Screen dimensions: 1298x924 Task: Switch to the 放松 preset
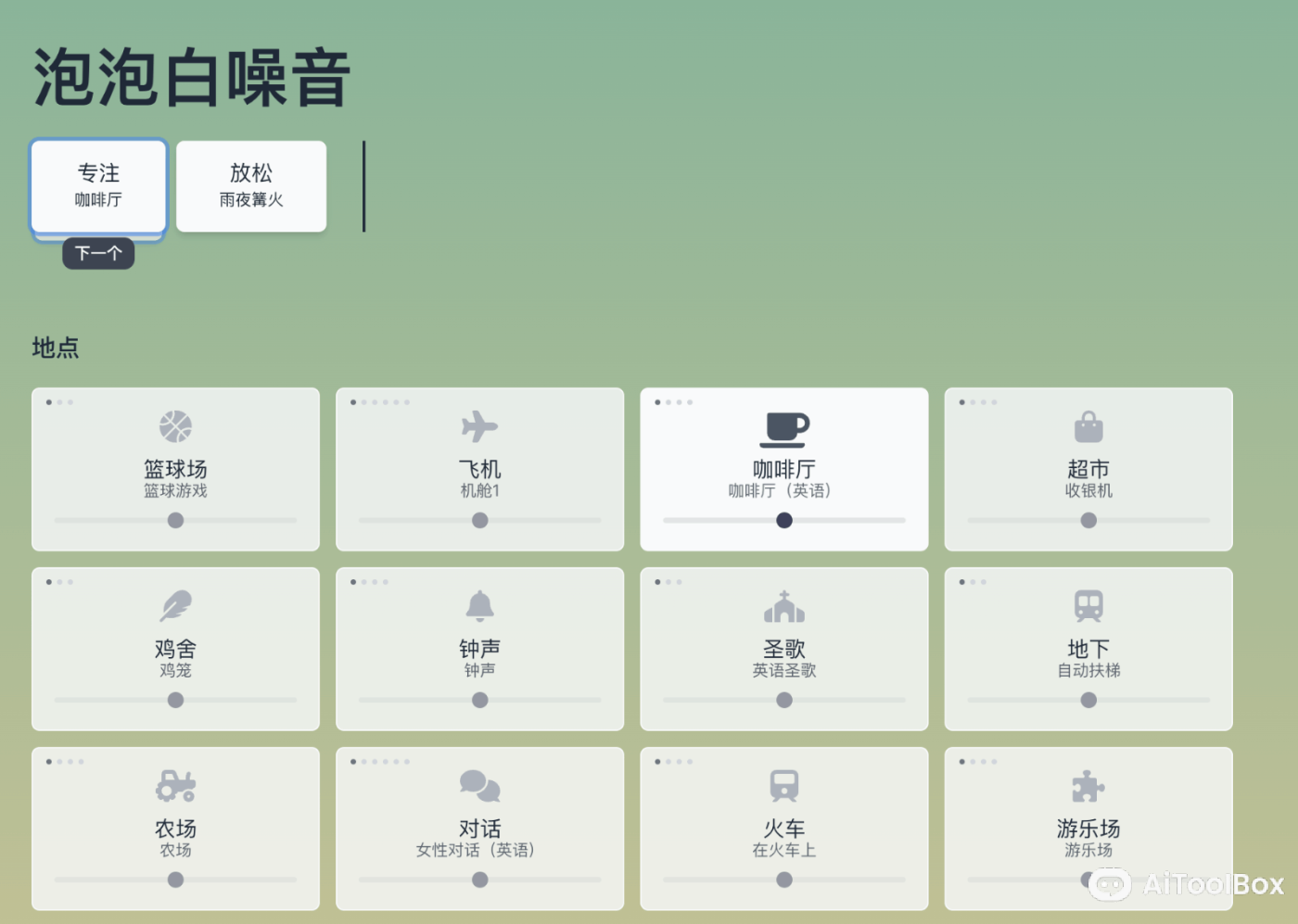click(250, 185)
